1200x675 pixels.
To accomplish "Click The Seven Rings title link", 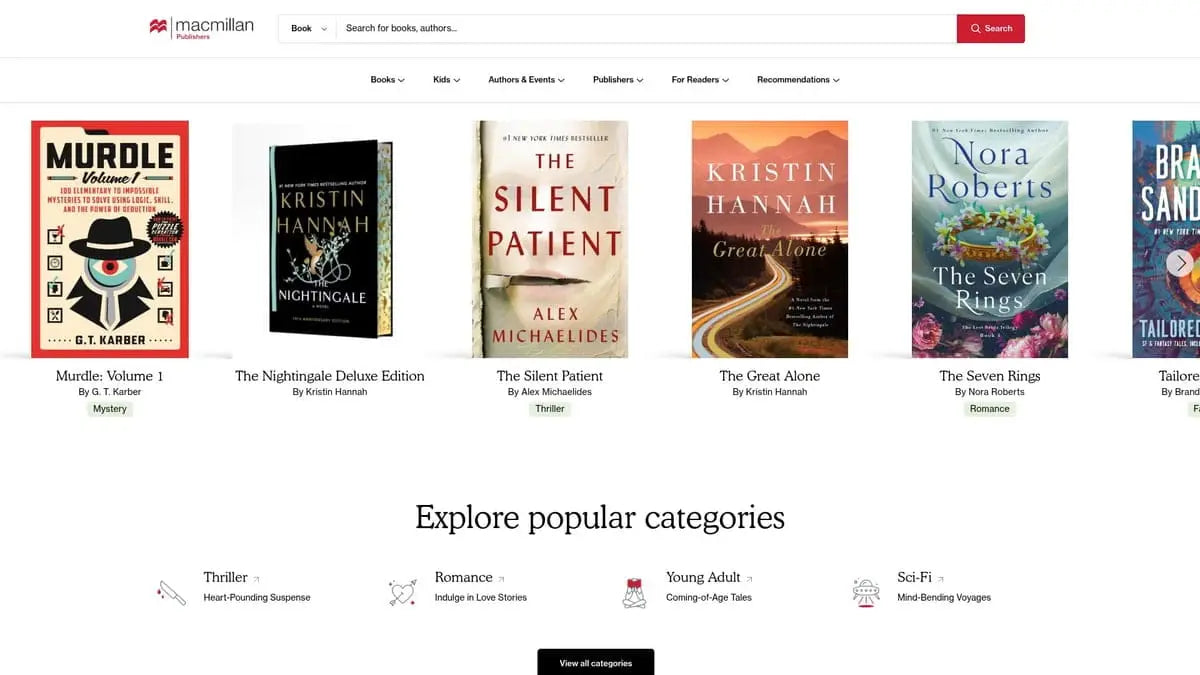I will click(x=990, y=376).
